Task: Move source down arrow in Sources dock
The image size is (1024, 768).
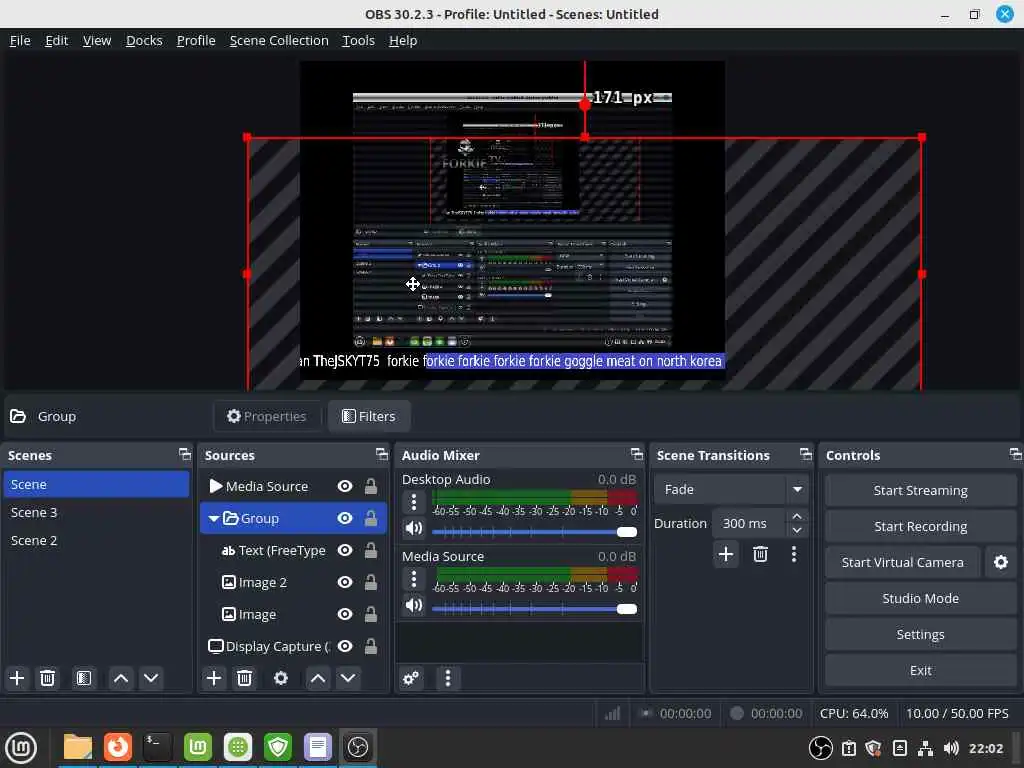Action: tap(348, 678)
